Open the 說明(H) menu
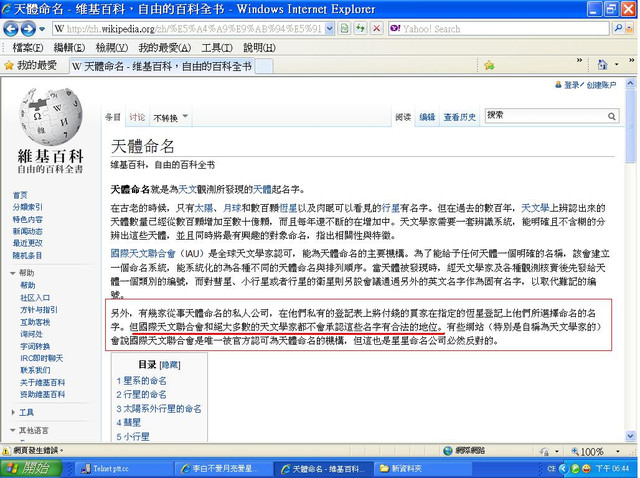 click(260, 48)
